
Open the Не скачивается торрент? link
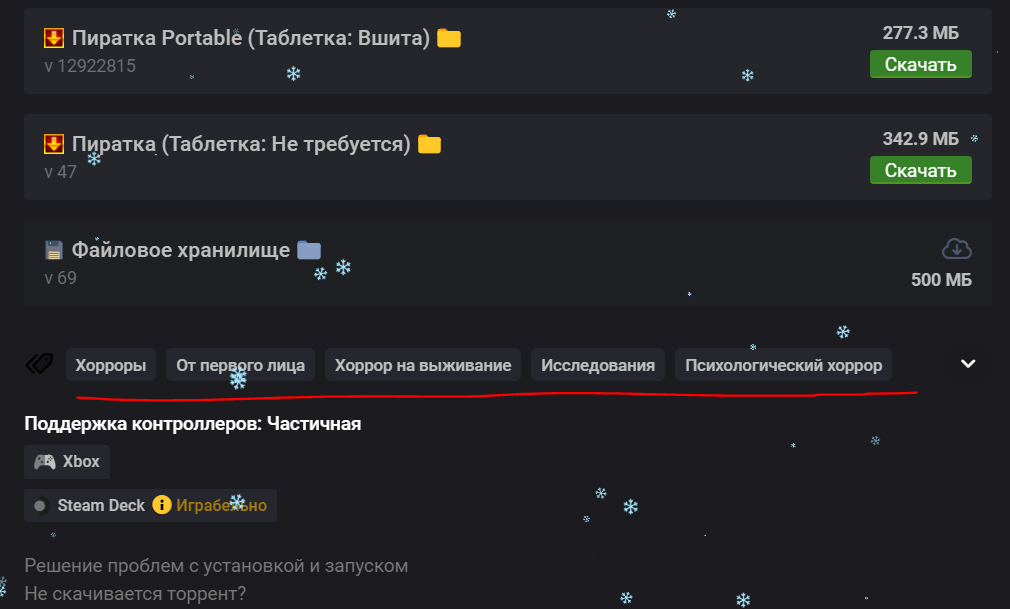point(135,594)
